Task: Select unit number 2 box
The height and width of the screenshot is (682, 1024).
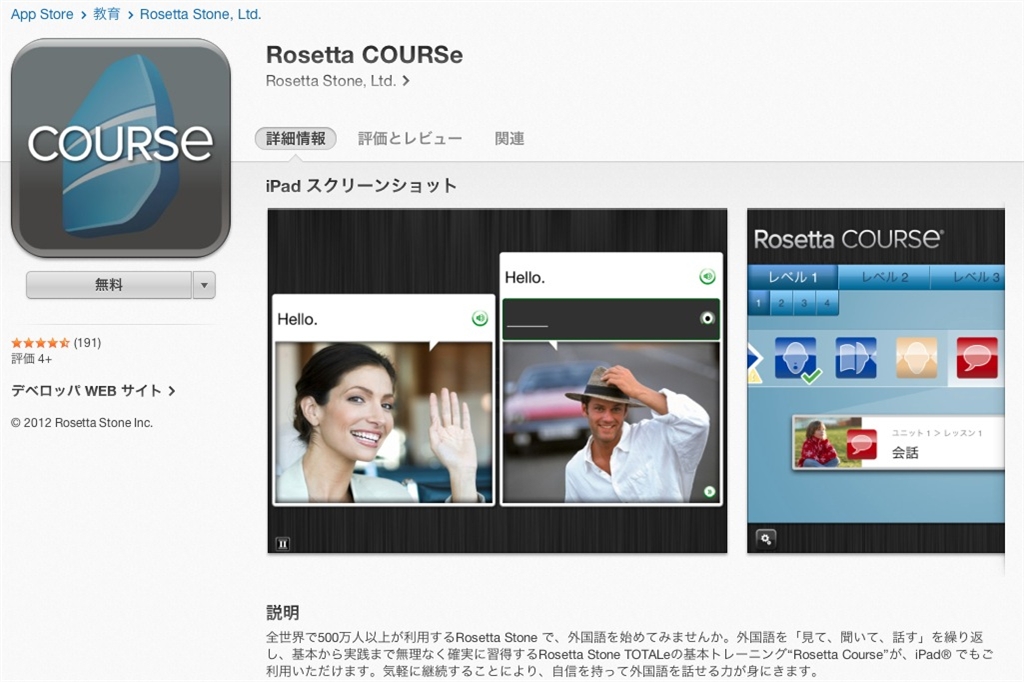Action: (x=781, y=303)
